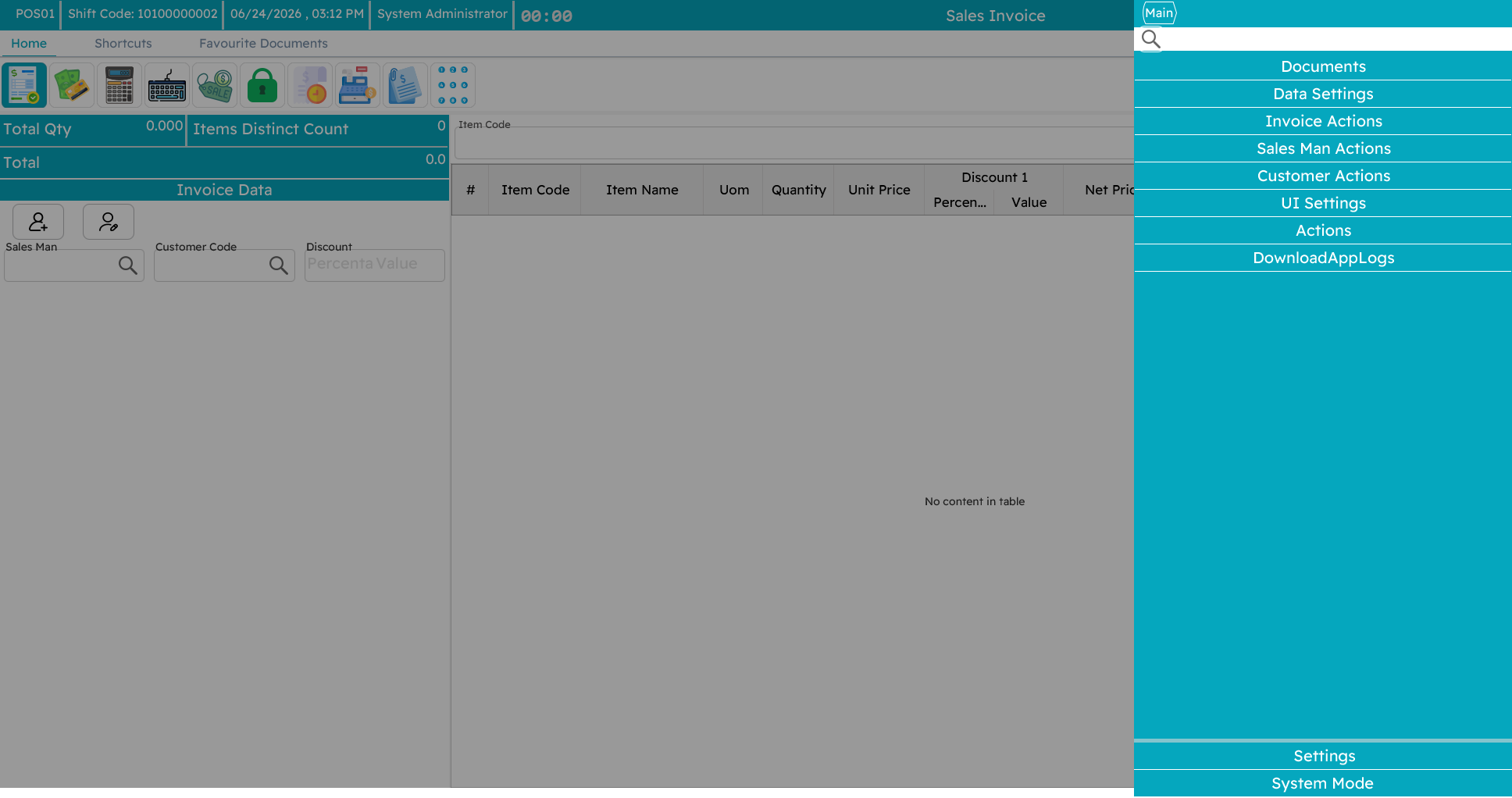
Task: Click the 00:00 timer display
Action: pyautogui.click(x=547, y=16)
